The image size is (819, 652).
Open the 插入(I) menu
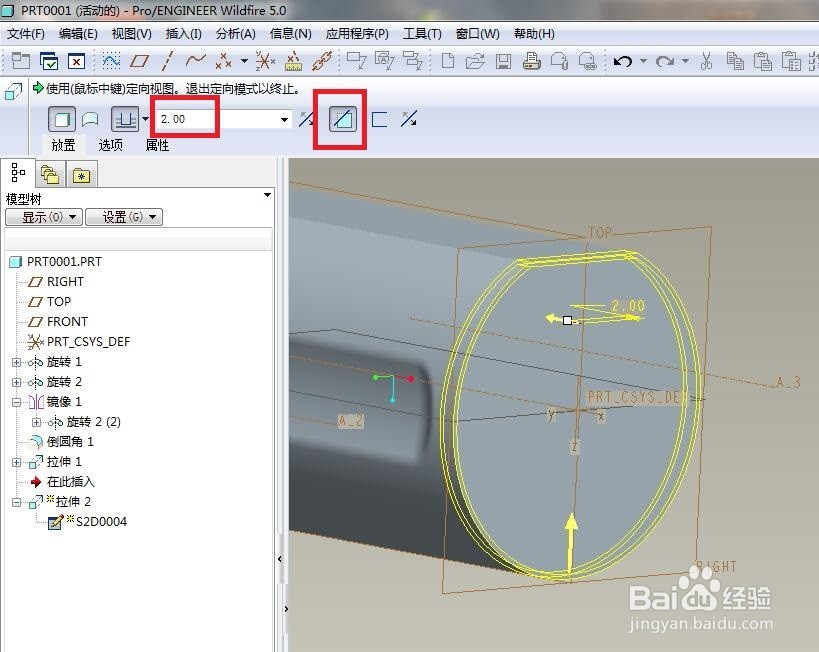coord(183,34)
